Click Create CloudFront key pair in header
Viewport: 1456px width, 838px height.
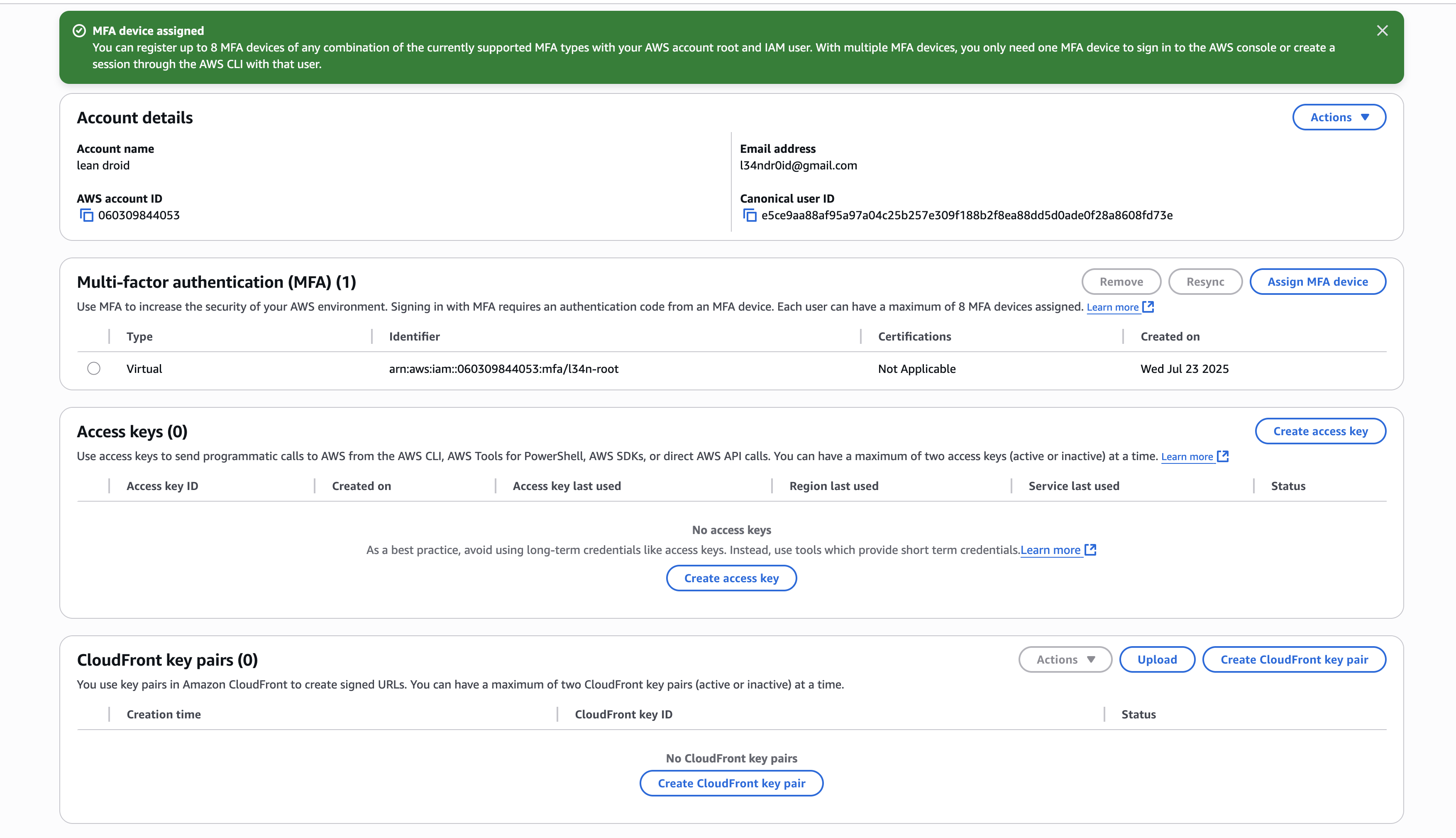(1295, 659)
